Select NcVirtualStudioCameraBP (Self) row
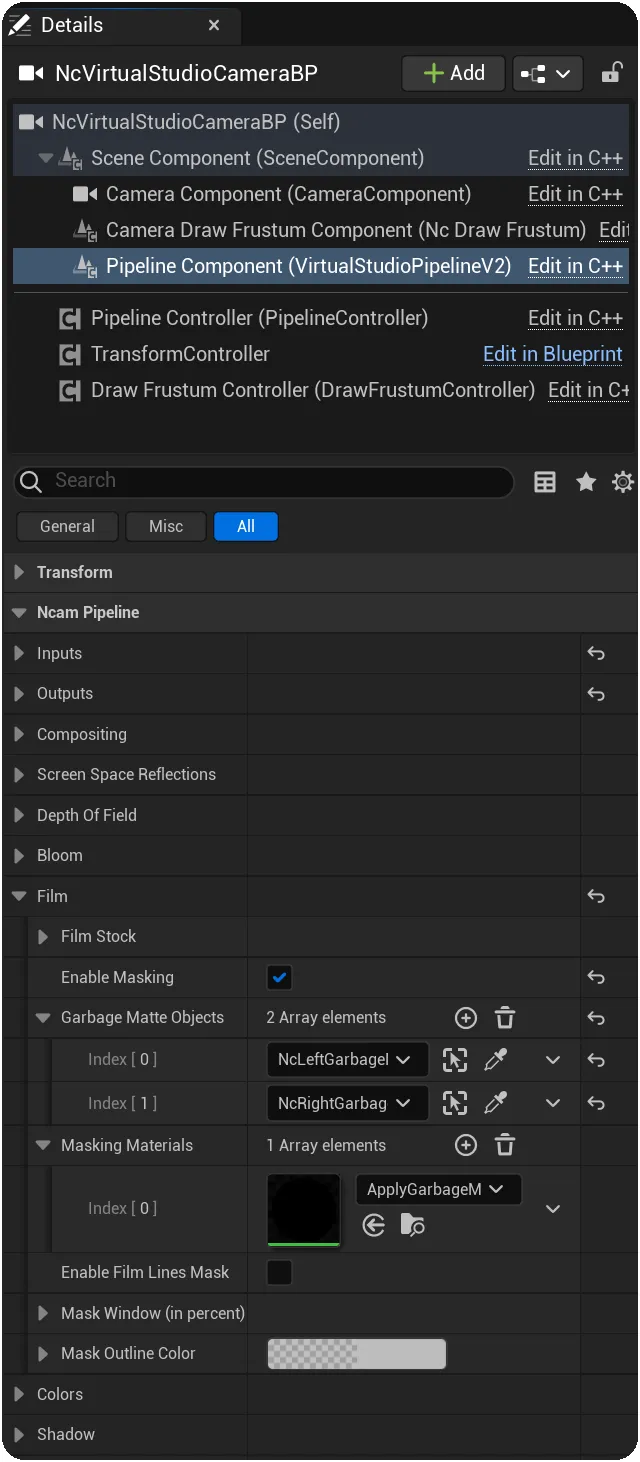 tap(321, 122)
